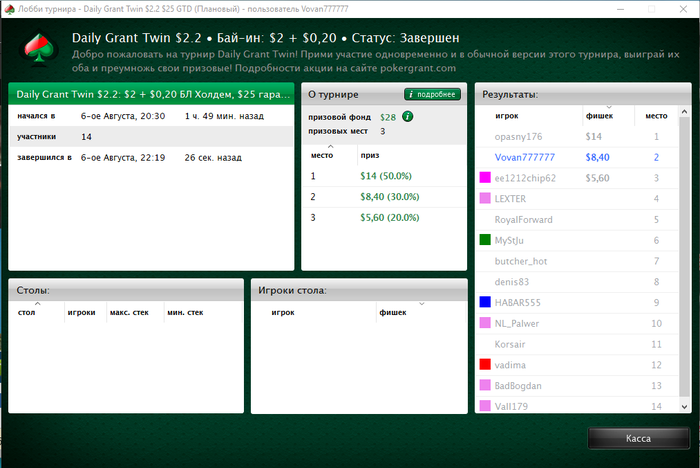The height and width of the screenshot is (468, 700).
Task: Select player denis83 in results
Action: (512, 282)
